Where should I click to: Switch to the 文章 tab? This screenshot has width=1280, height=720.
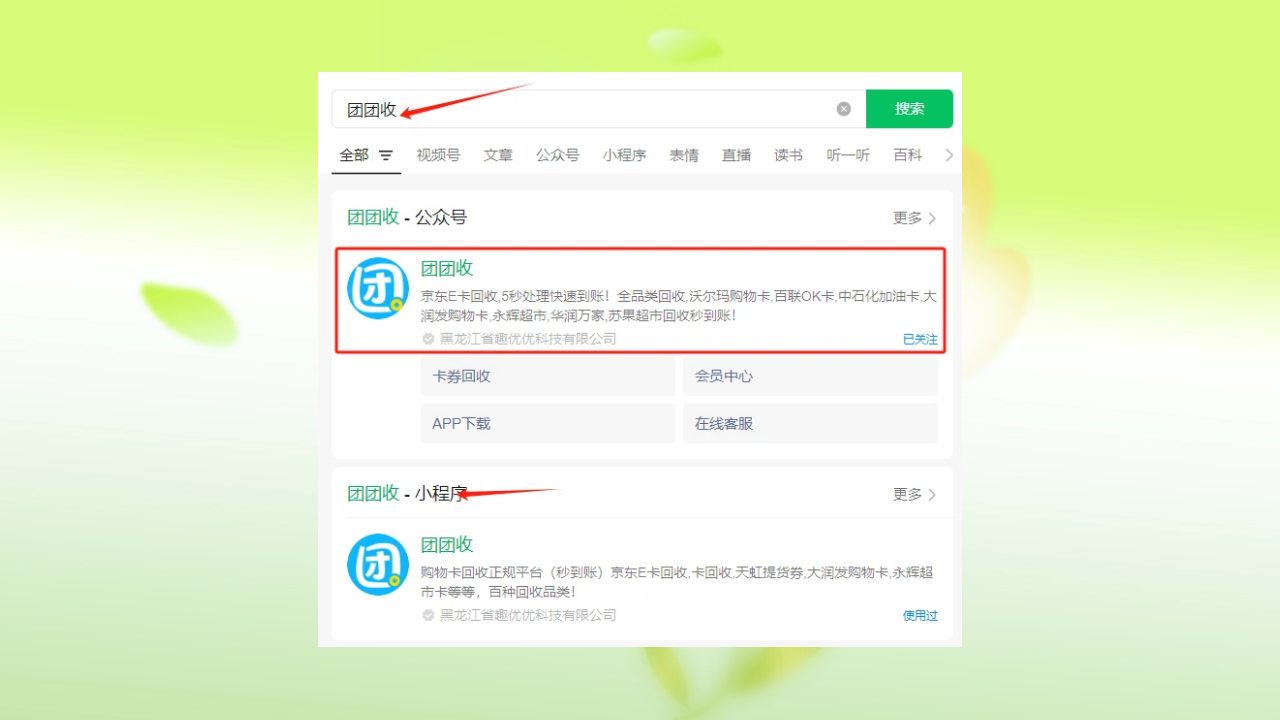point(498,155)
